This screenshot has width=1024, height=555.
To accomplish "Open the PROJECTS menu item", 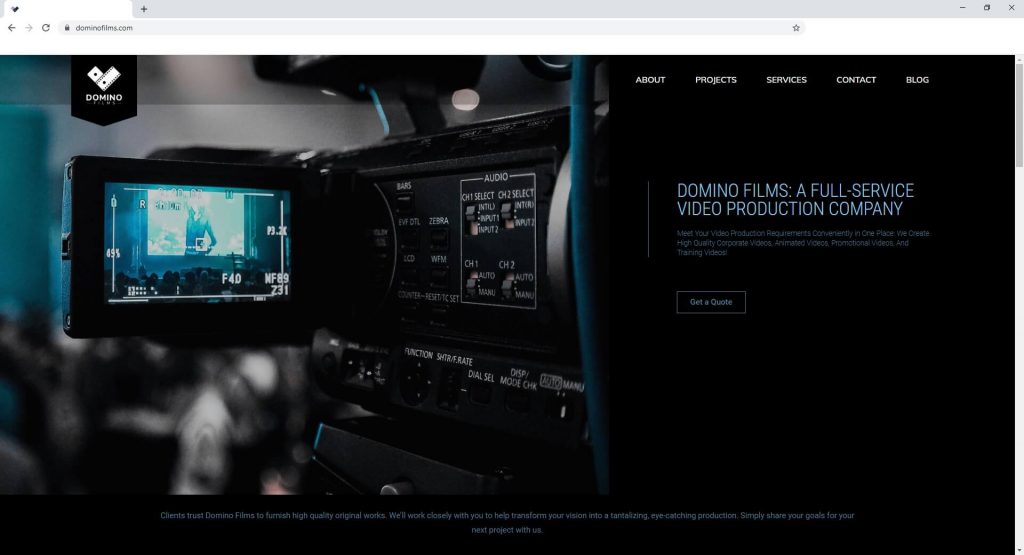I will point(716,80).
